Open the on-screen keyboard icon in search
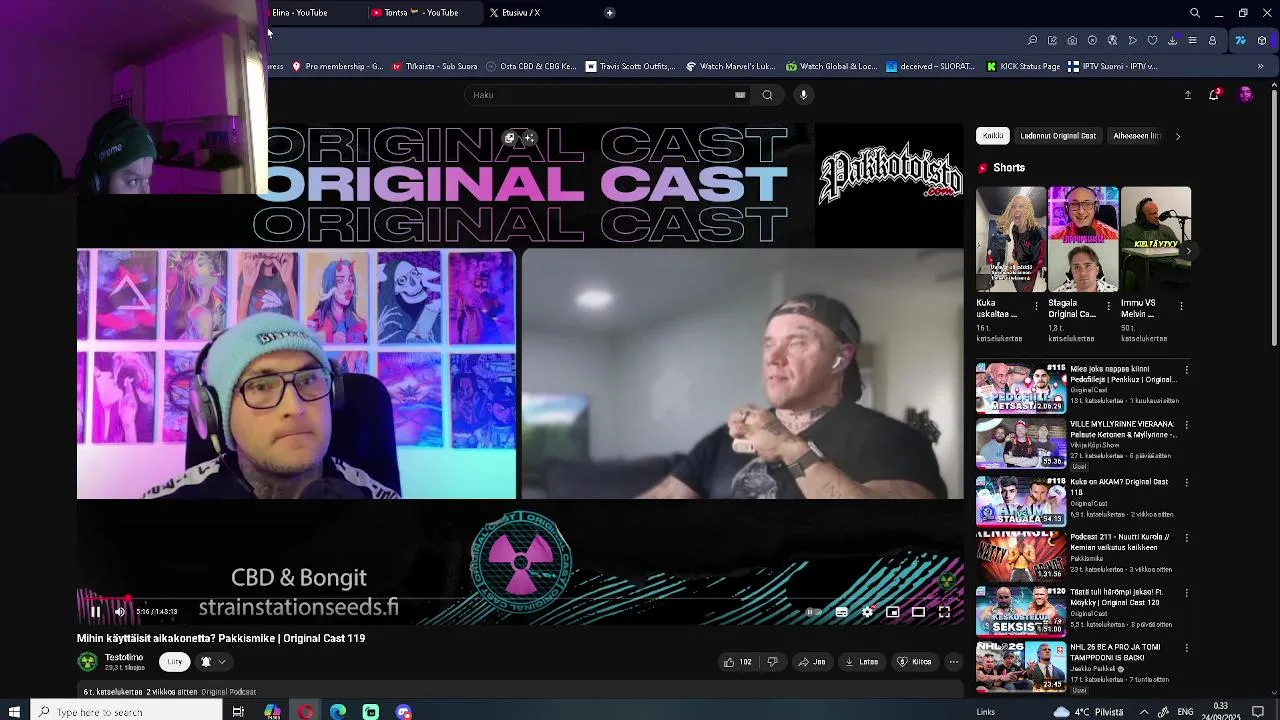The height and width of the screenshot is (720, 1280). (740, 95)
